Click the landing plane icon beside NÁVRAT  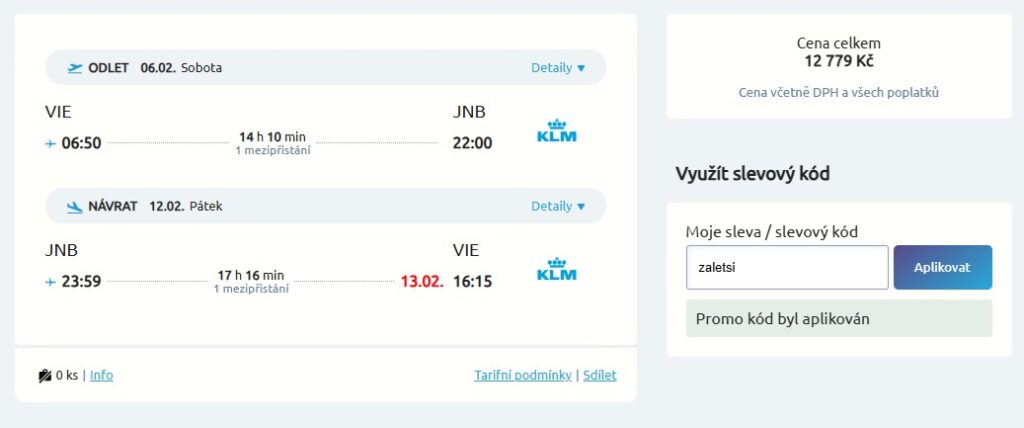click(x=75, y=207)
